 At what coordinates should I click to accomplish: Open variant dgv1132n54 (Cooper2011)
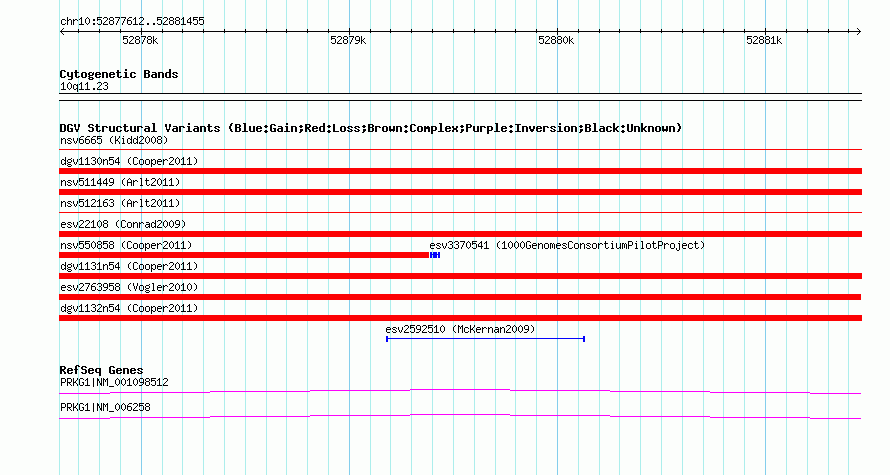point(129,308)
